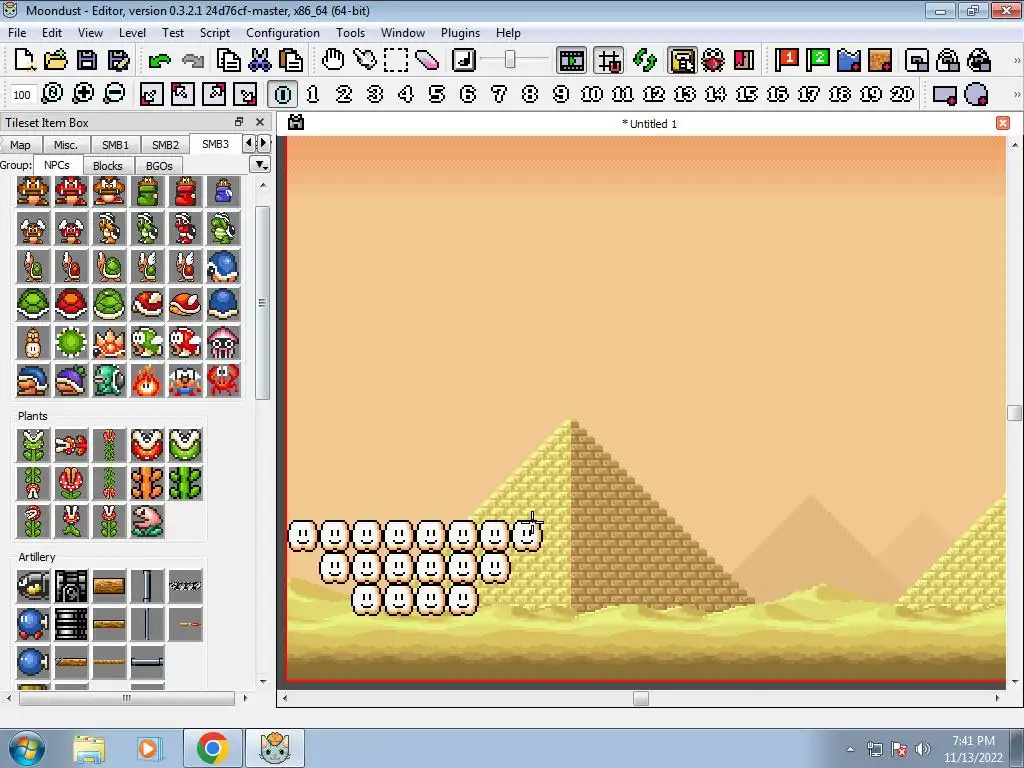Open the Script menu
Viewport: 1024px width, 768px height.
point(214,33)
